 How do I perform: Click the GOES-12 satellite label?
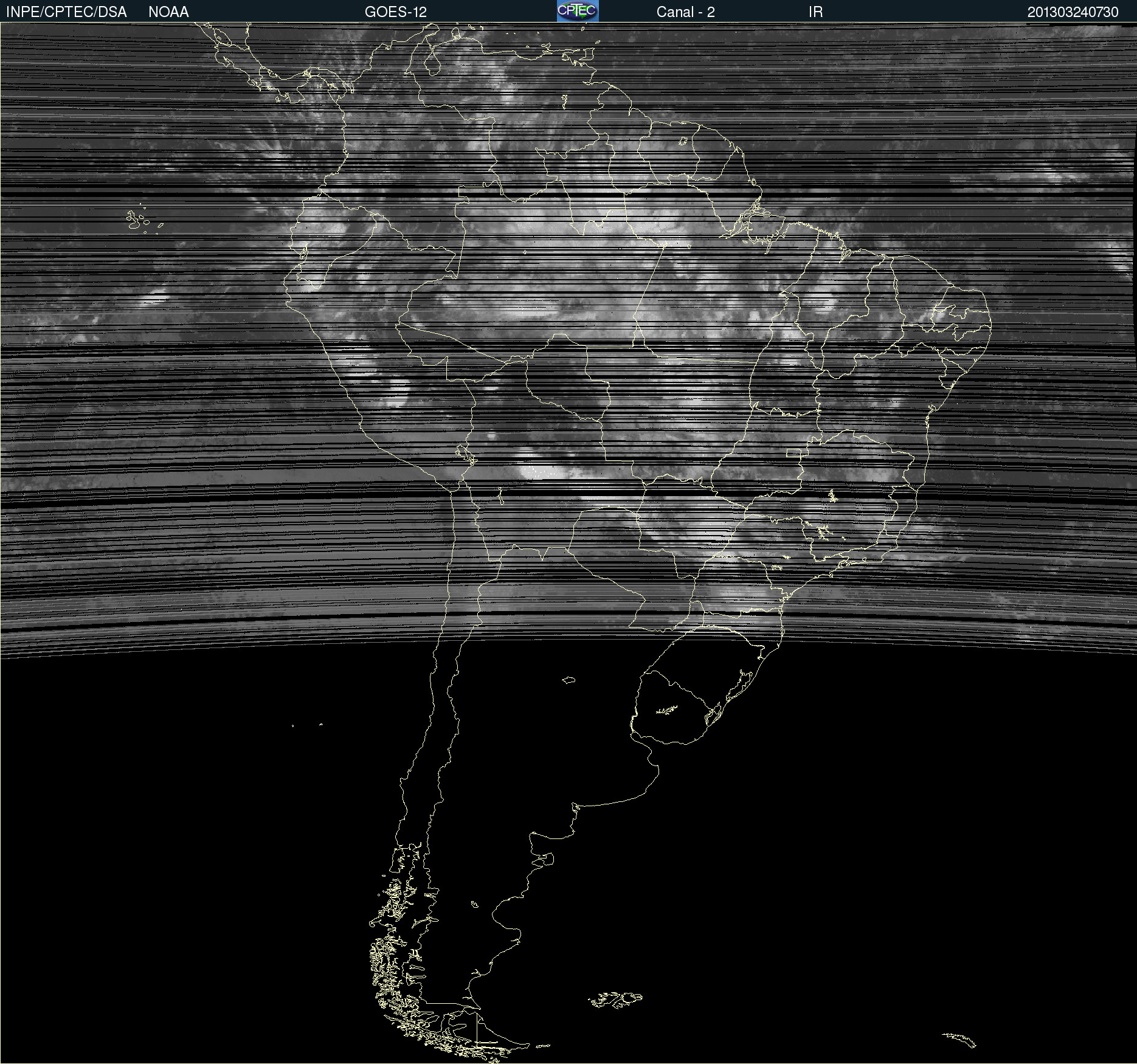[396, 12]
